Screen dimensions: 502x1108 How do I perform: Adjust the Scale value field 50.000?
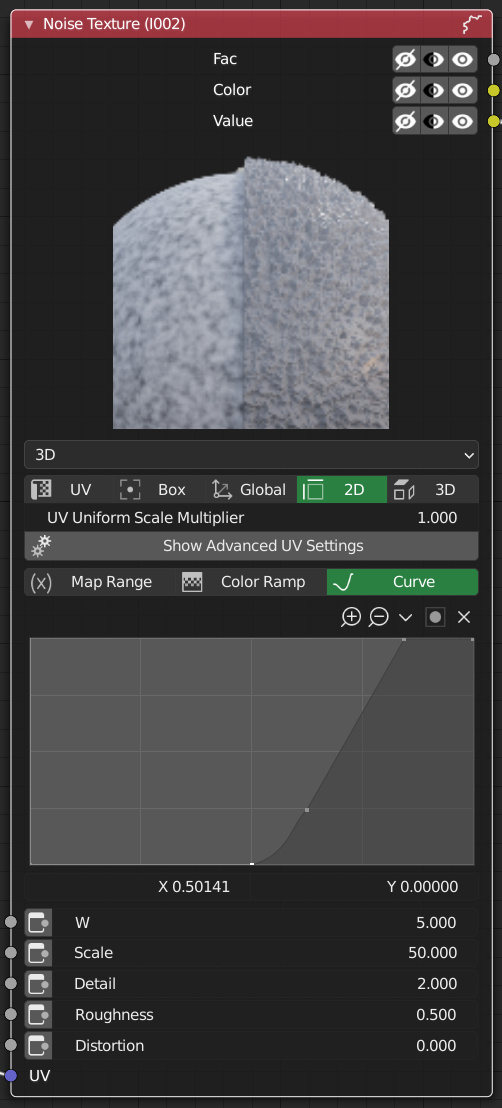point(266,953)
